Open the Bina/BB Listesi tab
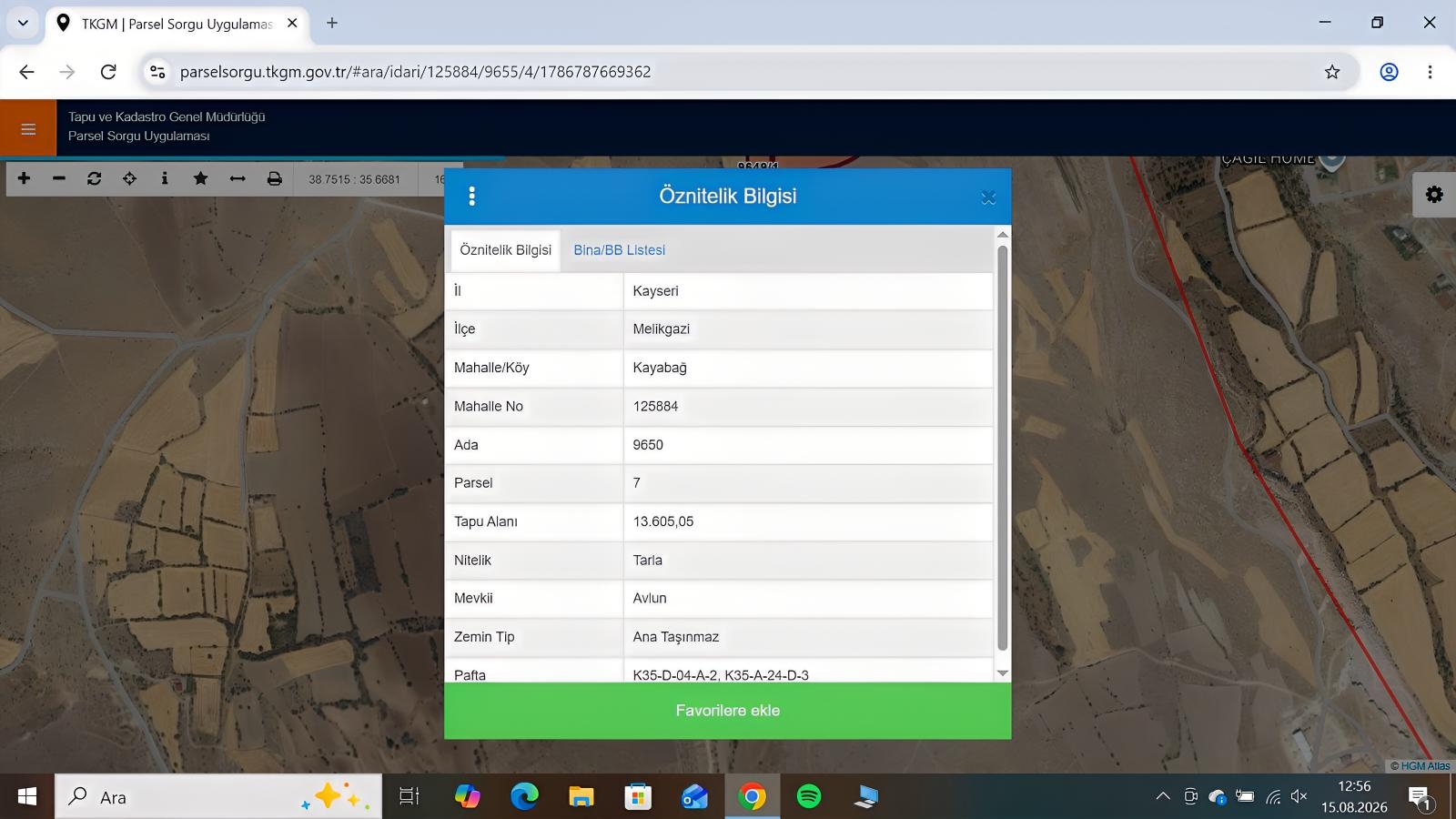This screenshot has width=1456, height=819. (x=619, y=250)
